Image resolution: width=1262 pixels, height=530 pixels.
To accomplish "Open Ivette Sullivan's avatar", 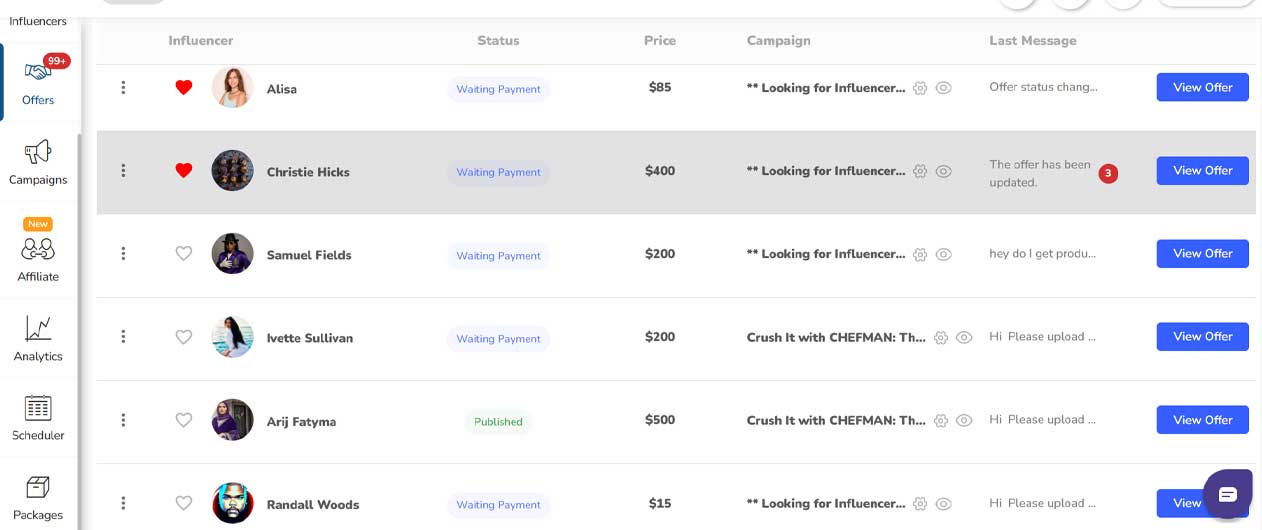I will click(232, 337).
